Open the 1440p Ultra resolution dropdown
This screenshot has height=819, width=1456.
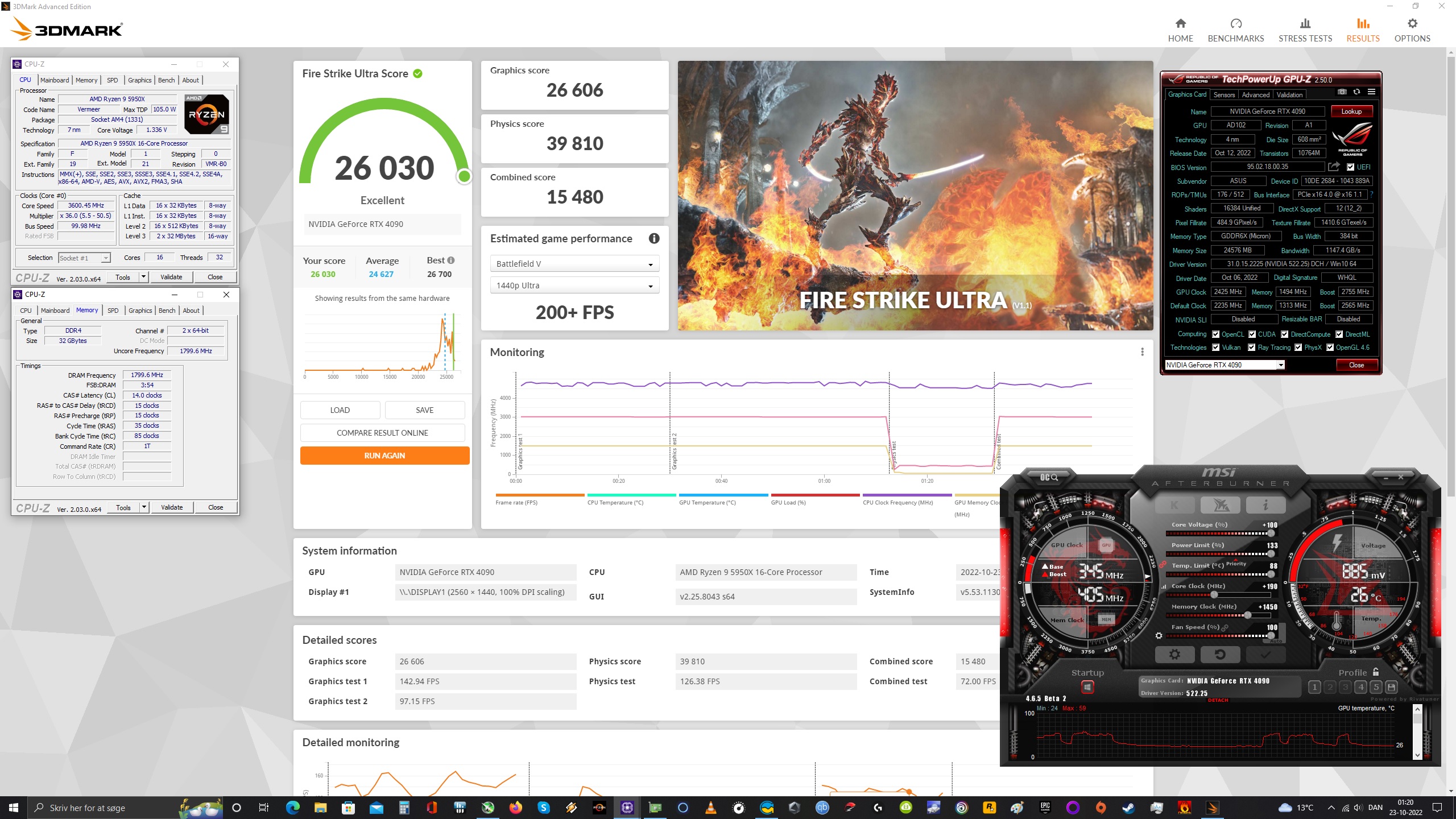pos(574,286)
